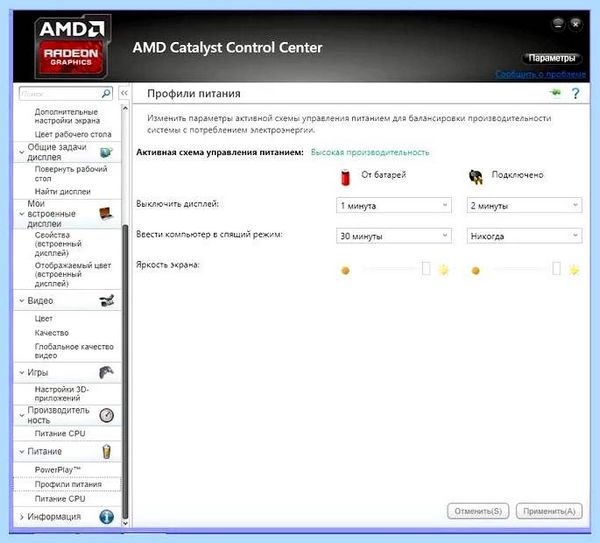600x543 pixels.
Task: Select Профили питания in sidebar
Action: [x=68, y=484]
